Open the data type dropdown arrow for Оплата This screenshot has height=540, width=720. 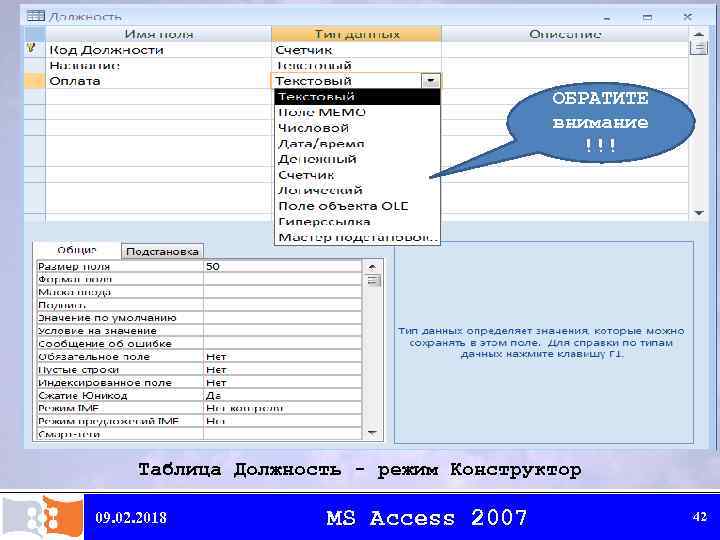431,81
